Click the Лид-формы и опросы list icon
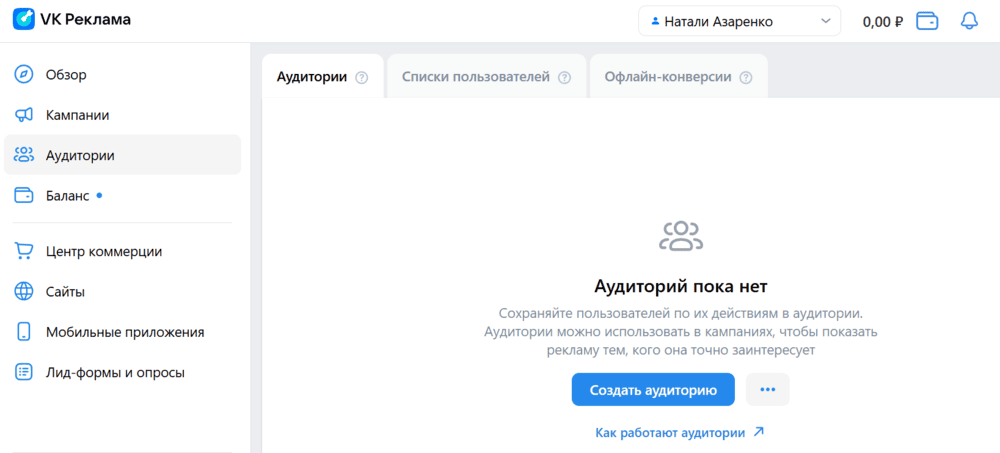Screen dimensions: 1000x453 pos(24,373)
